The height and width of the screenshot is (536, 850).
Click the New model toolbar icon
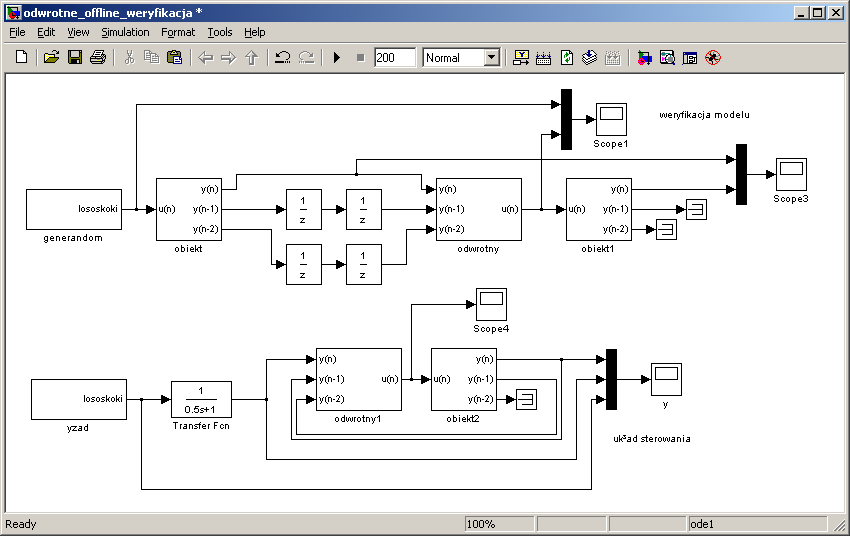pos(22,58)
